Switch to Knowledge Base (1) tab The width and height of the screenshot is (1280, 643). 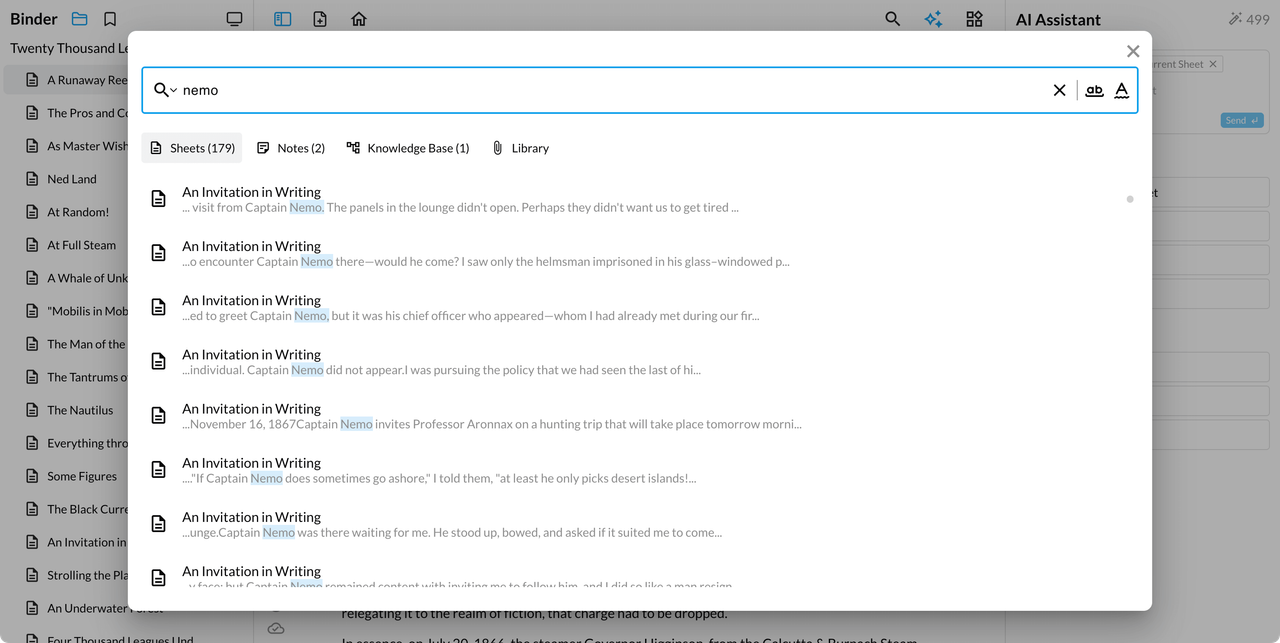click(x=407, y=148)
